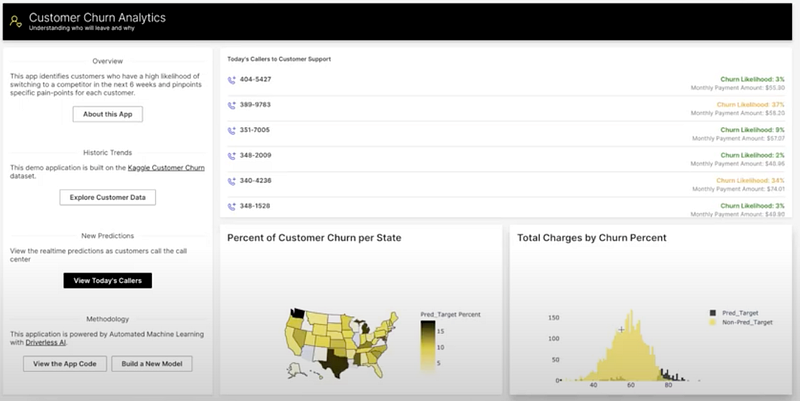Click the View Today's Callers button
The height and width of the screenshot is (401, 800).
click(x=108, y=281)
